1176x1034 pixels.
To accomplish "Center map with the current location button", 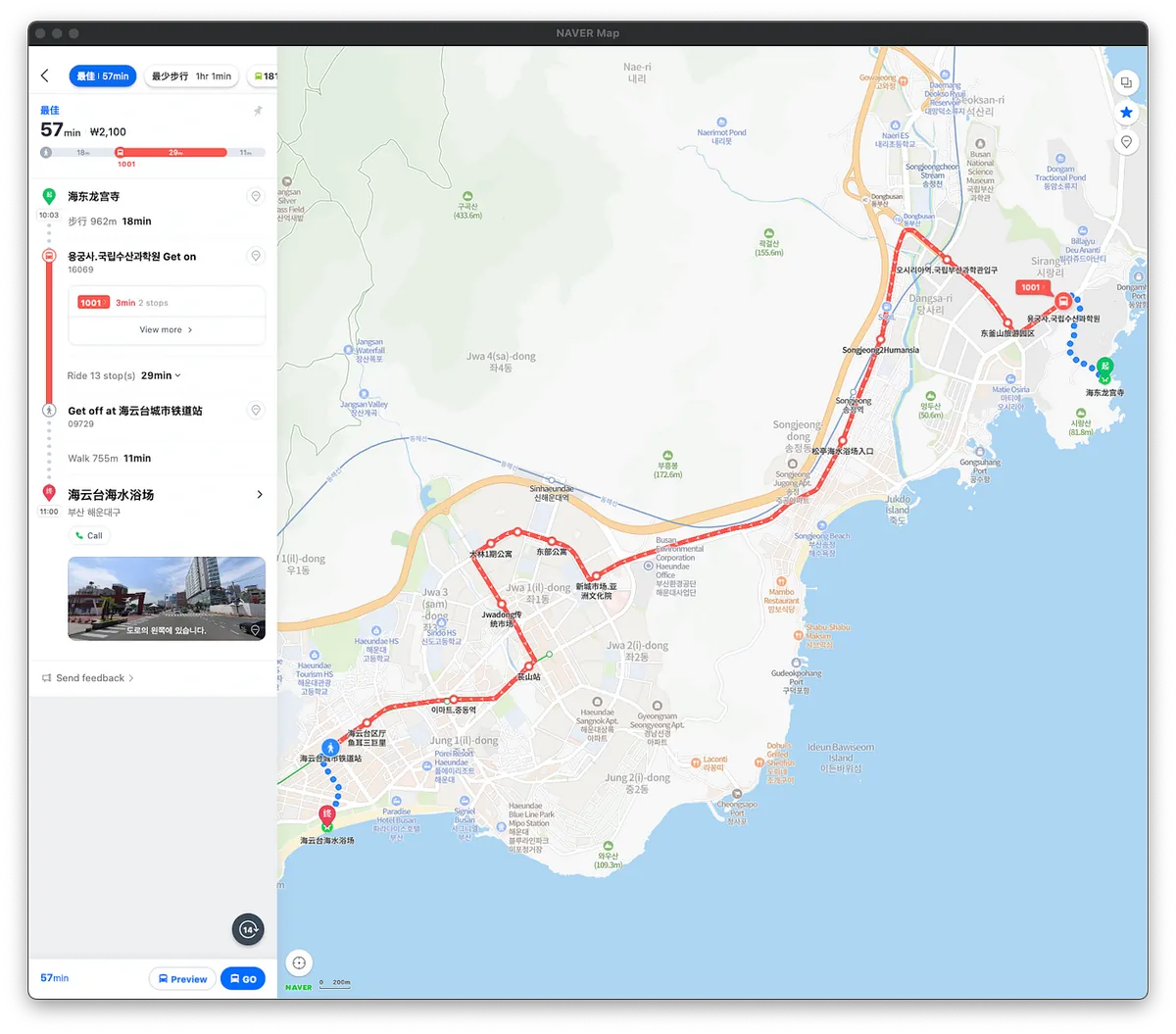I will point(300,962).
